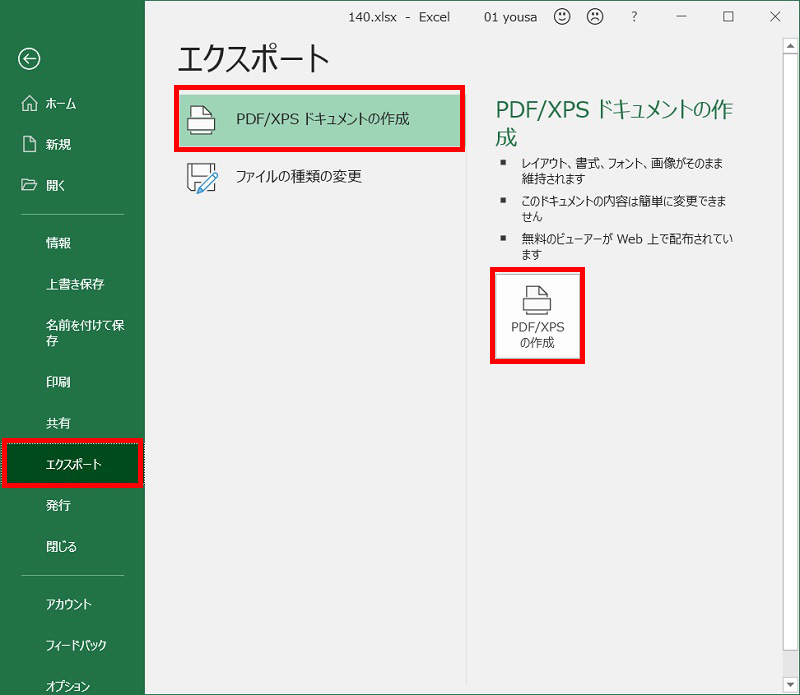
Task: Click the scrollbar up arrow
Action: (x=790, y=46)
